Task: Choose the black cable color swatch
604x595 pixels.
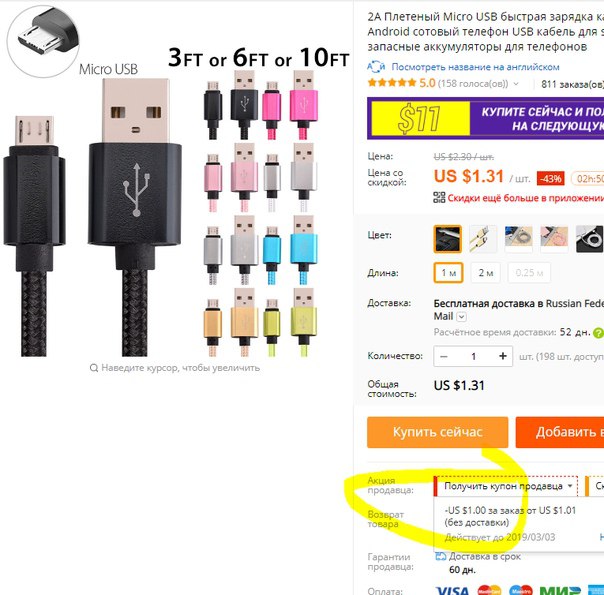Action: click(x=448, y=239)
